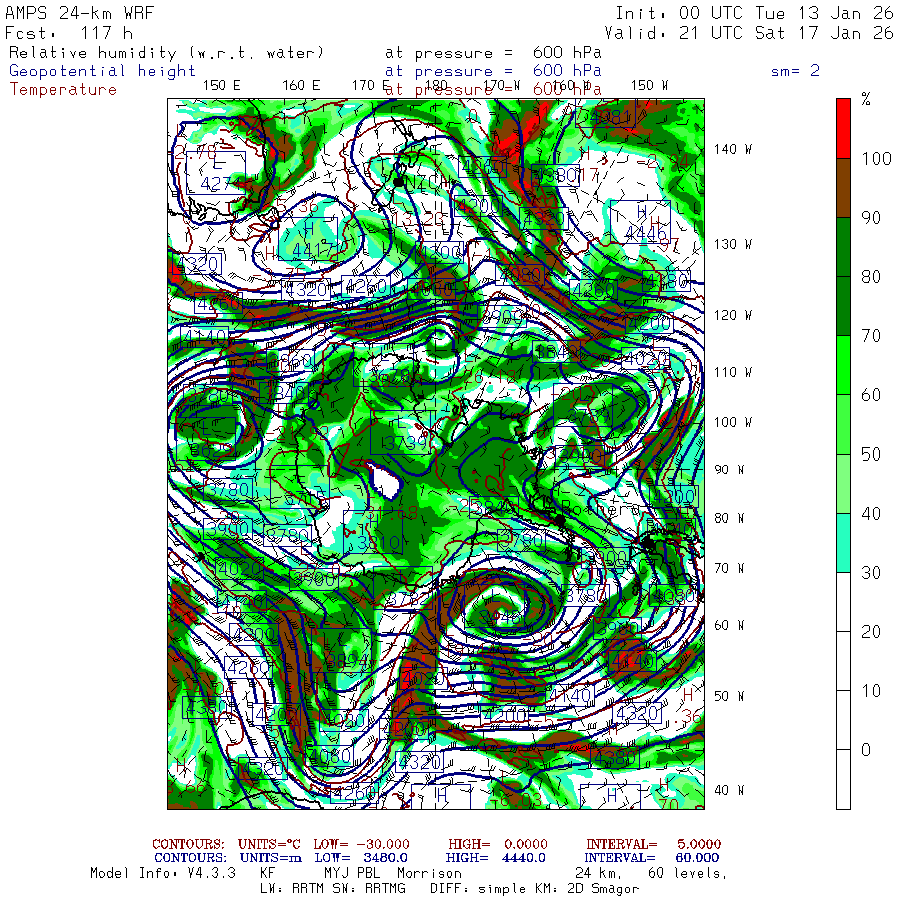Select the cyan 30–40% color bar segment

(844, 542)
